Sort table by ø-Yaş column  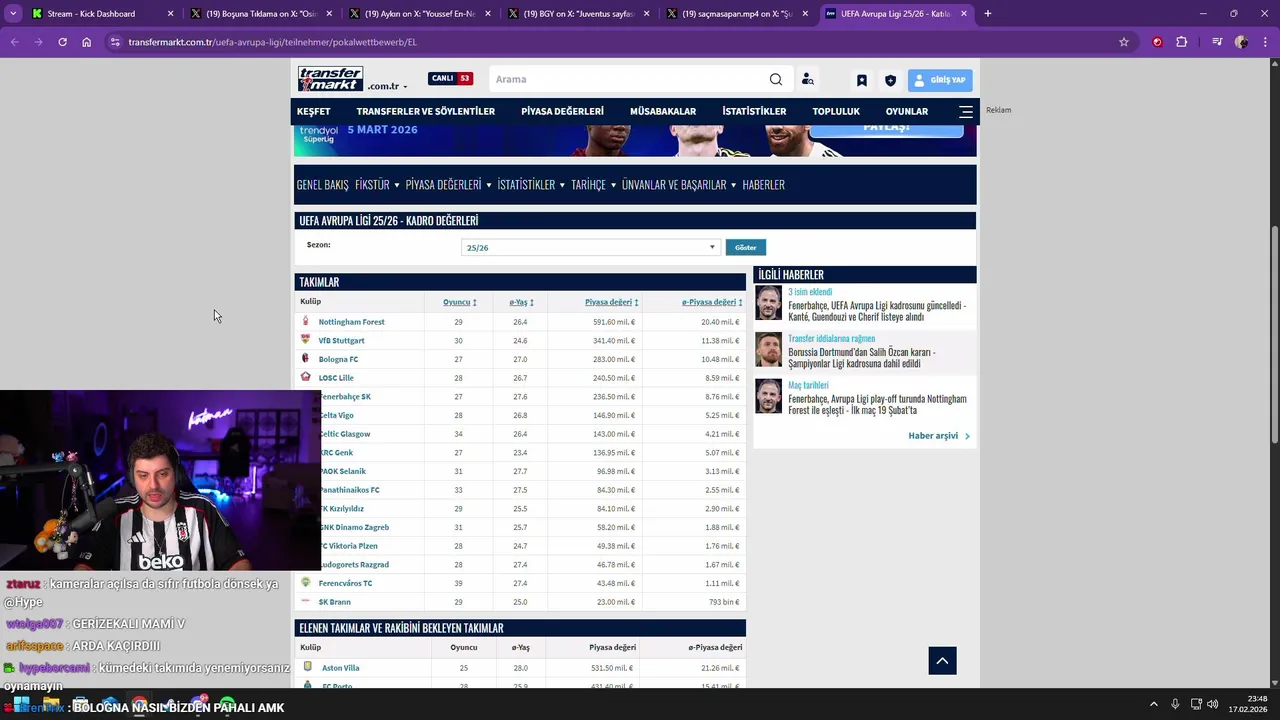(x=521, y=302)
